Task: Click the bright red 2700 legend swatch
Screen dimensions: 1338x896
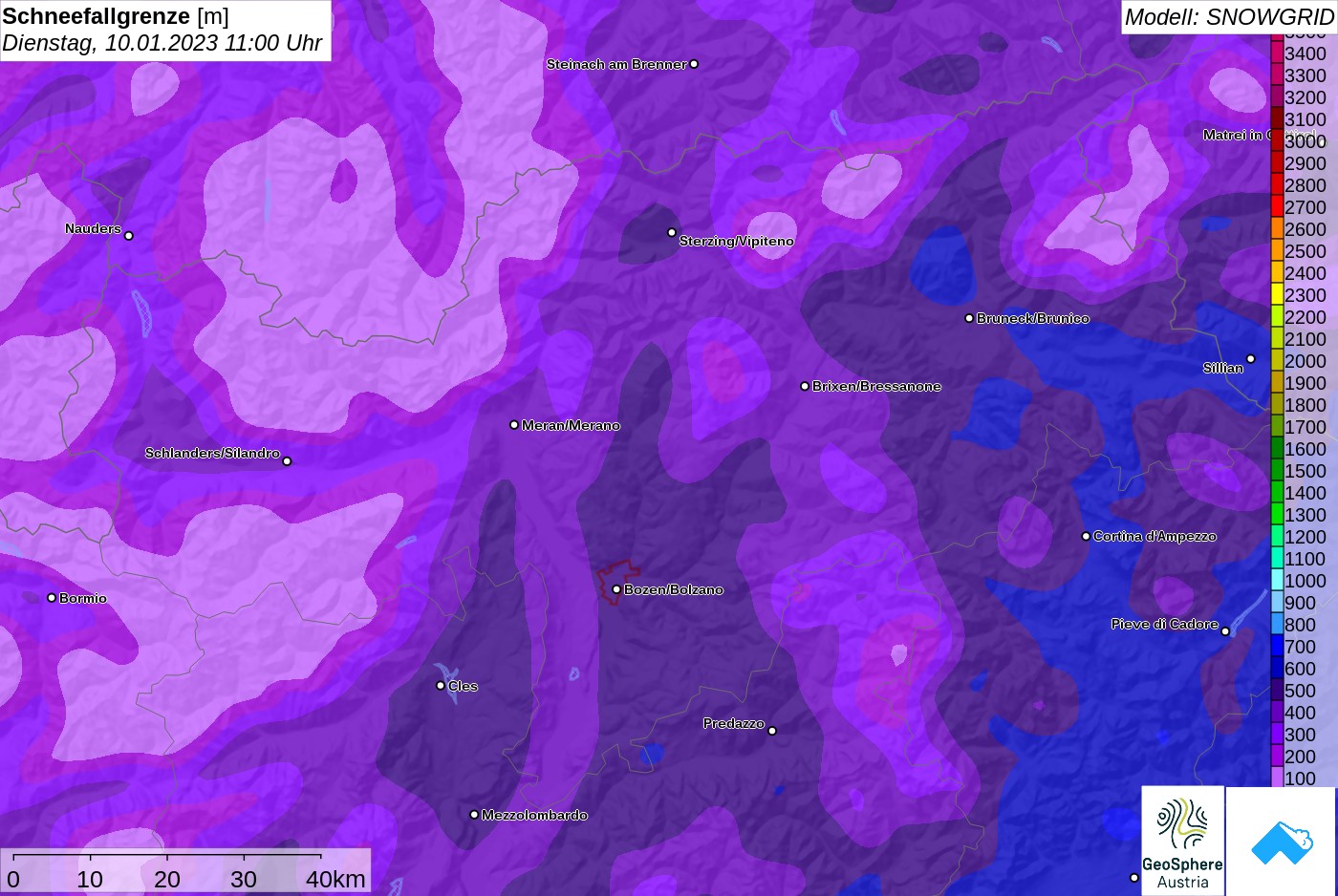Action: pos(1277,206)
